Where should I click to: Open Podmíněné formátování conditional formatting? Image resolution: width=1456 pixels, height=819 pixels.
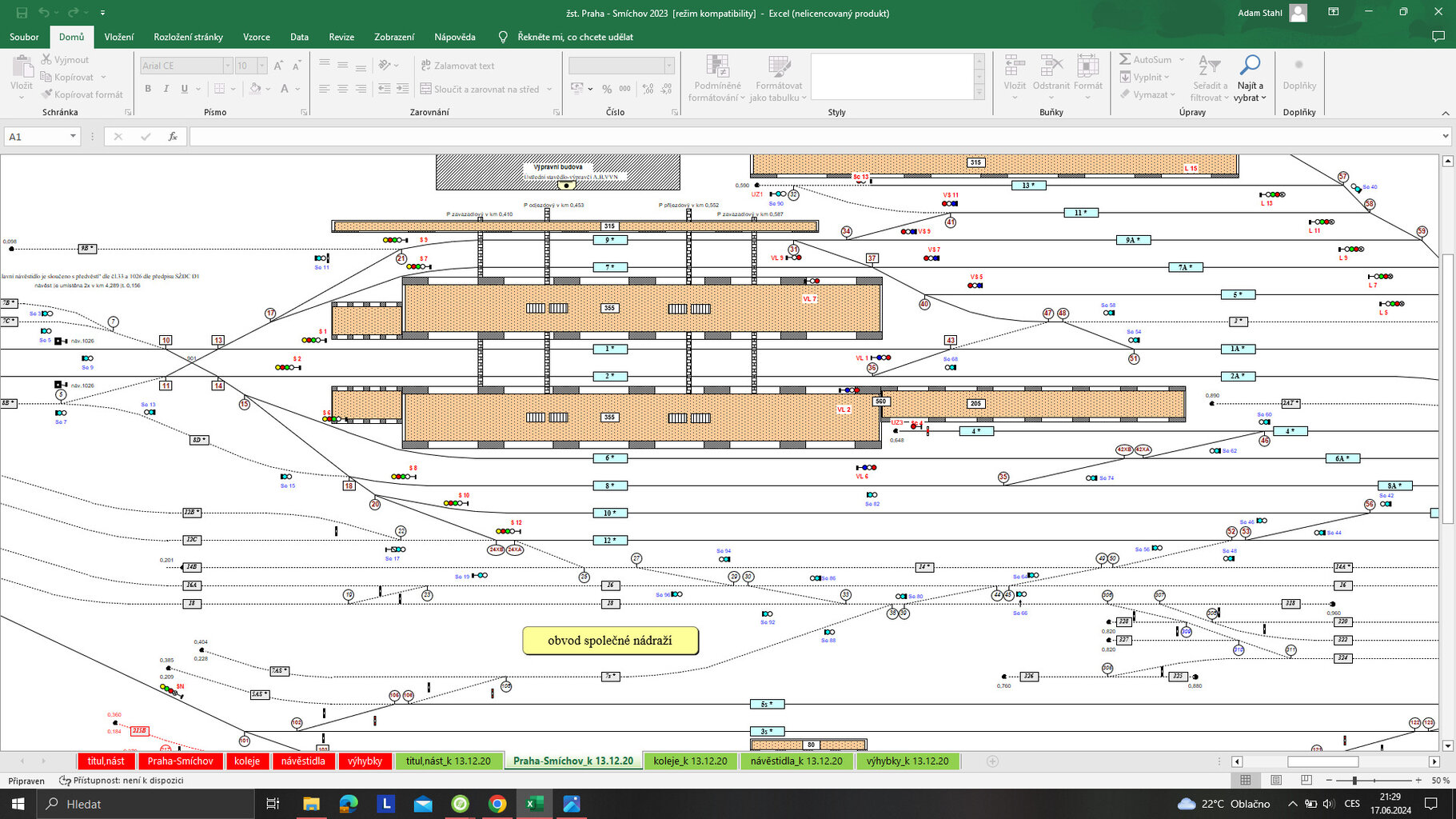717,78
